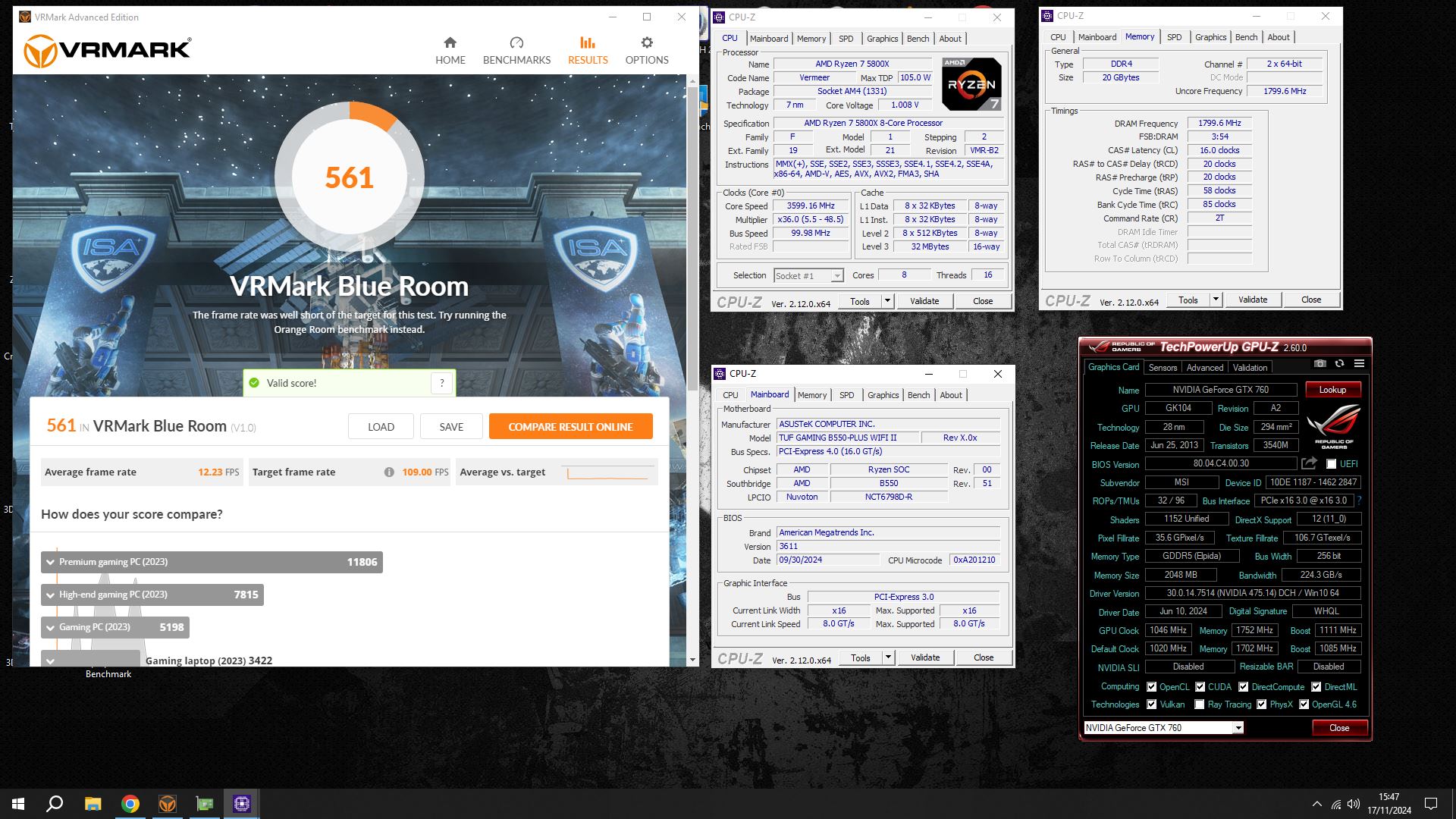Toggle the UEFI checkbox in GPU-Z
The image size is (1456, 819).
click(1331, 464)
